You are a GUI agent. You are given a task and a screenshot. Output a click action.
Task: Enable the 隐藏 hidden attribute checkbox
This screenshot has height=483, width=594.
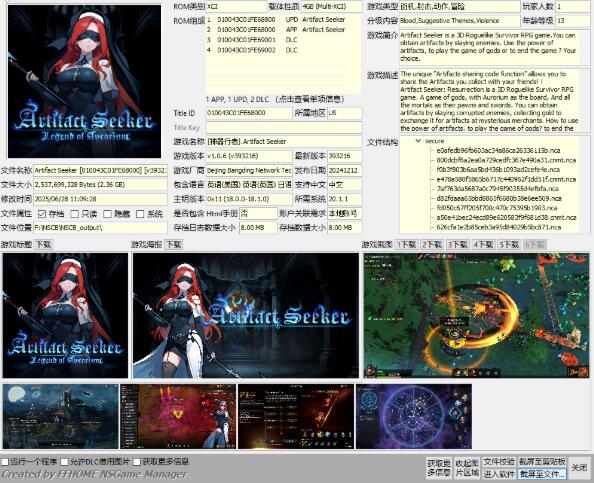pyautogui.click(x=108, y=214)
